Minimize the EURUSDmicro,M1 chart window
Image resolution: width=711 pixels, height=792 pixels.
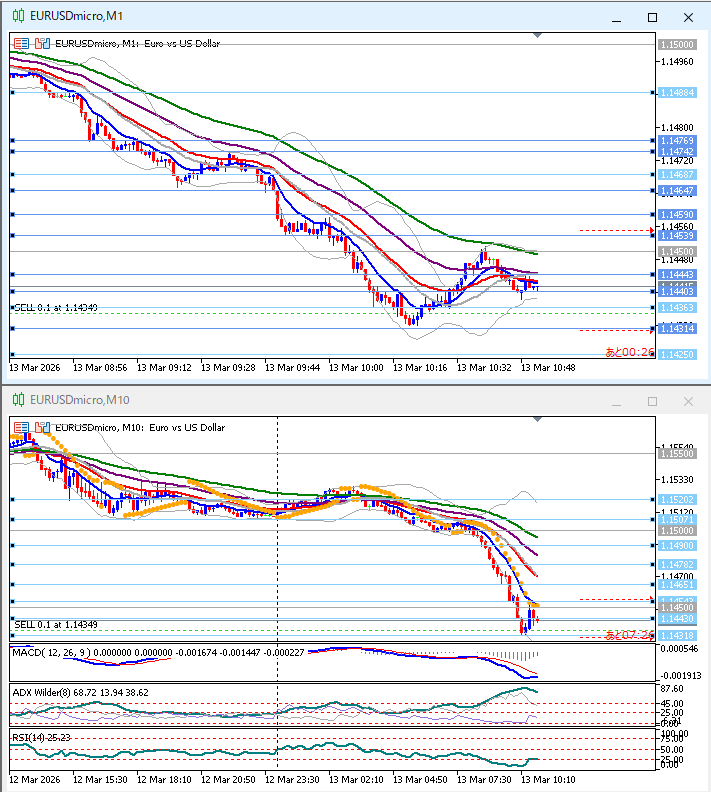(619, 17)
